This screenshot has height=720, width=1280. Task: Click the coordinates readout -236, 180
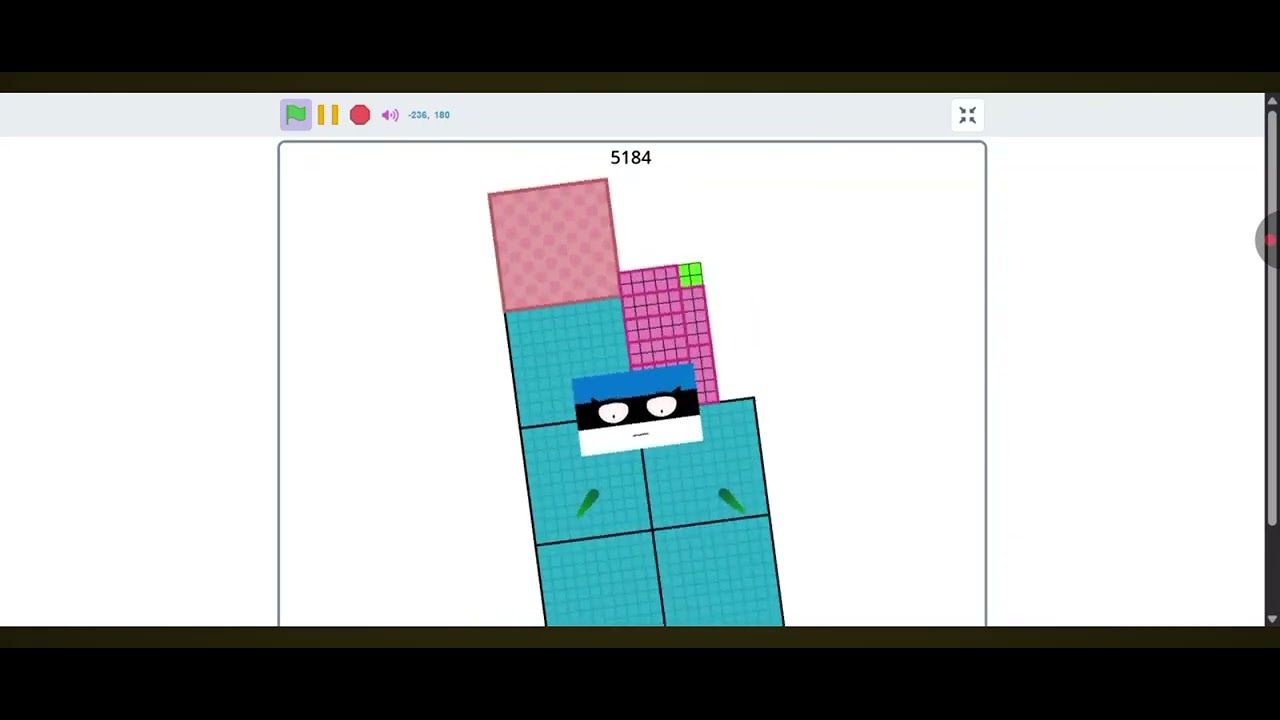(x=429, y=115)
